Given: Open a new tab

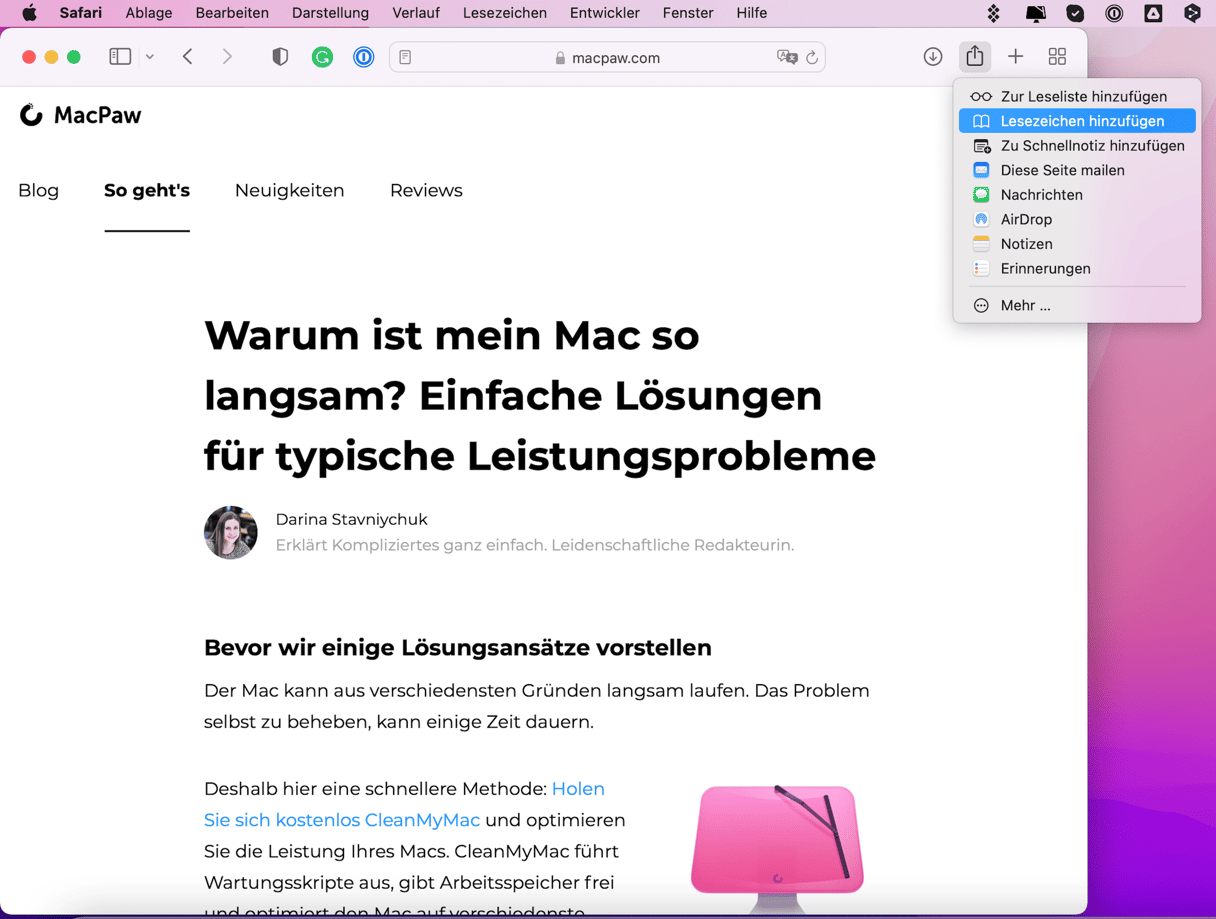Looking at the screenshot, I should click(1016, 57).
